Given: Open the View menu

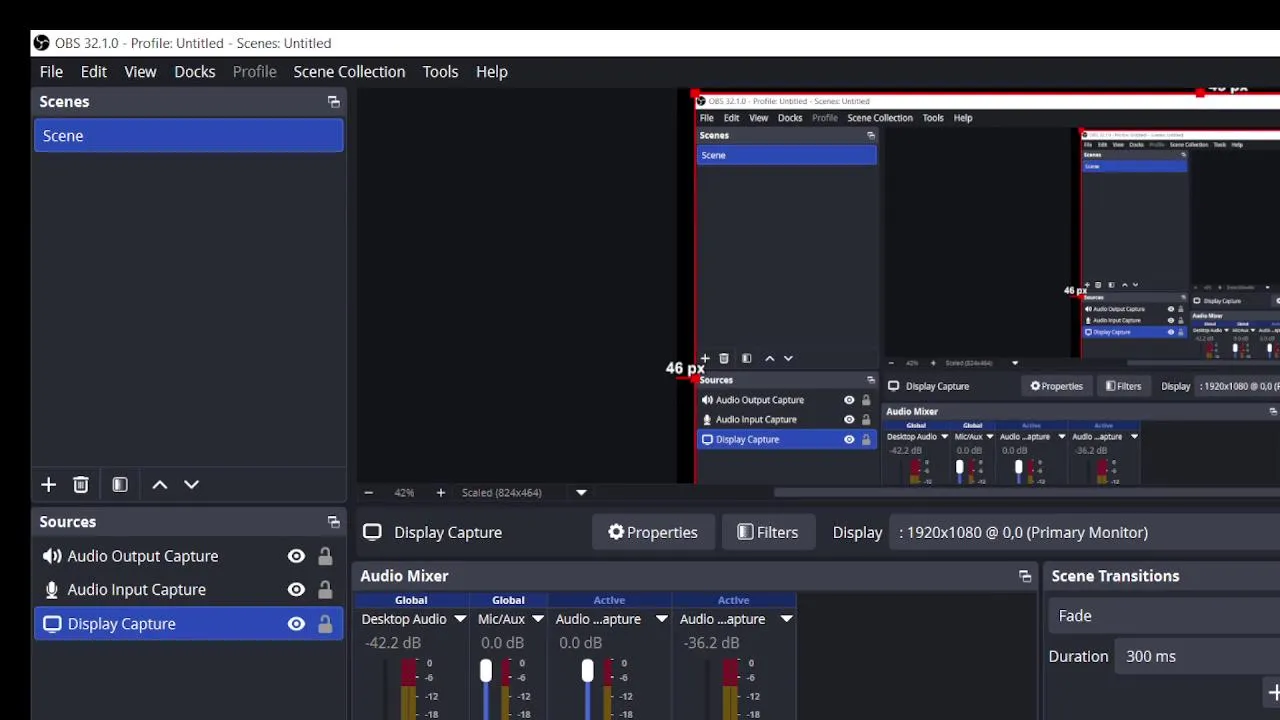Looking at the screenshot, I should [x=140, y=72].
